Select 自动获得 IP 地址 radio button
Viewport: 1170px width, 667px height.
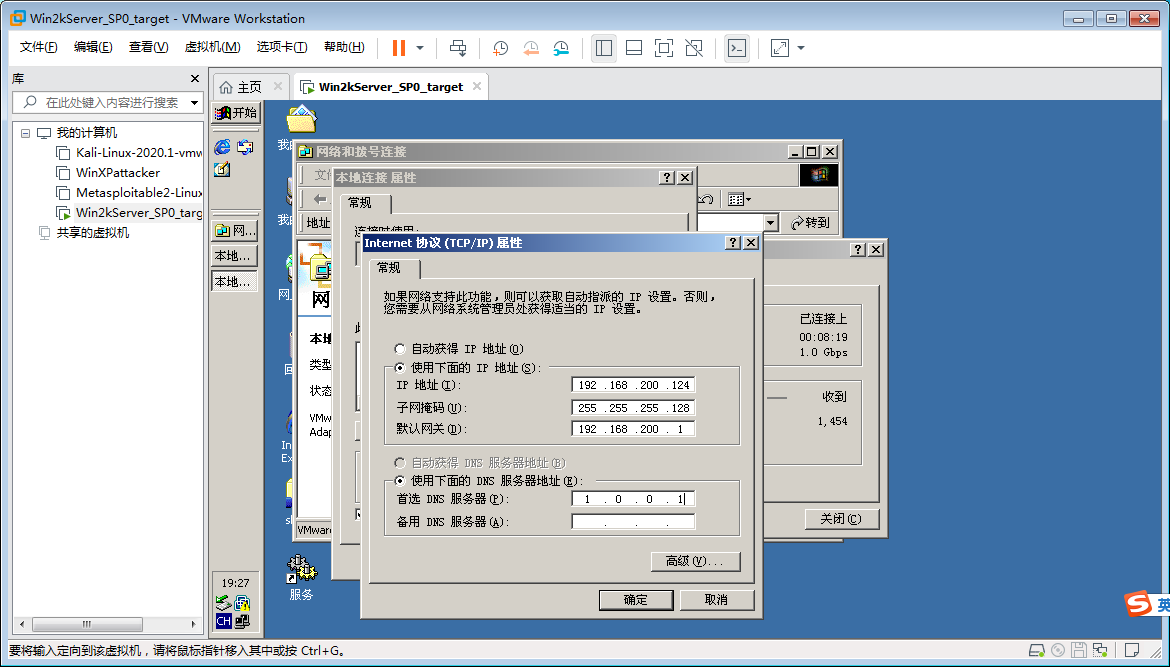click(x=401, y=348)
